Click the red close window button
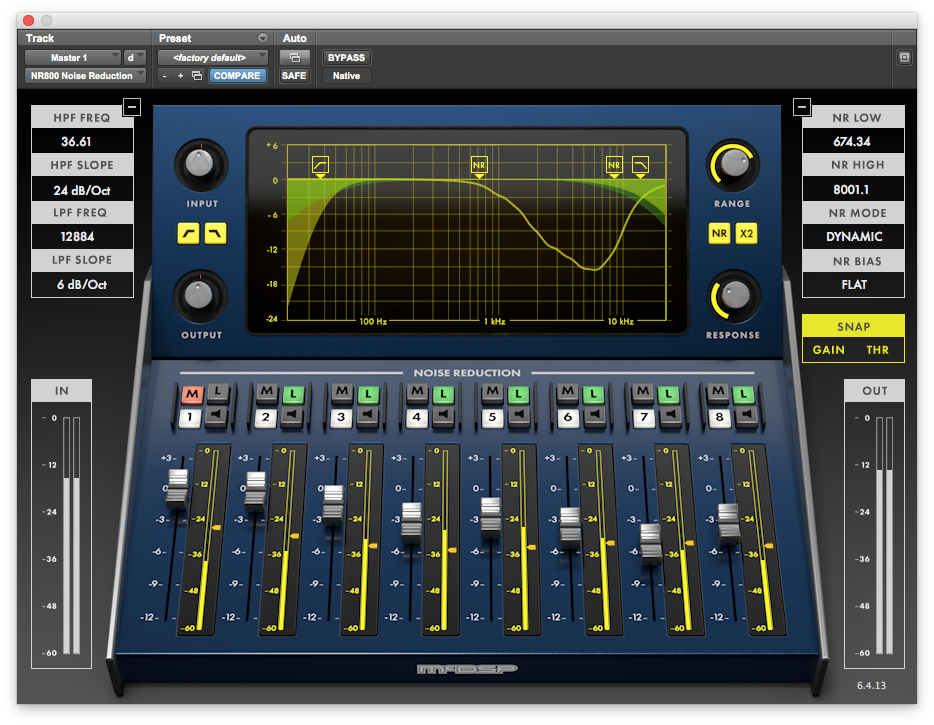 click(28, 20)
